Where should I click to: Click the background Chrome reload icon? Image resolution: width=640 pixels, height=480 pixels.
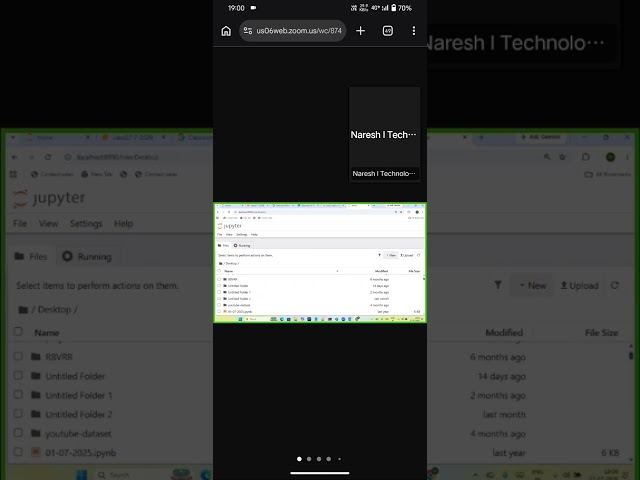48,157
